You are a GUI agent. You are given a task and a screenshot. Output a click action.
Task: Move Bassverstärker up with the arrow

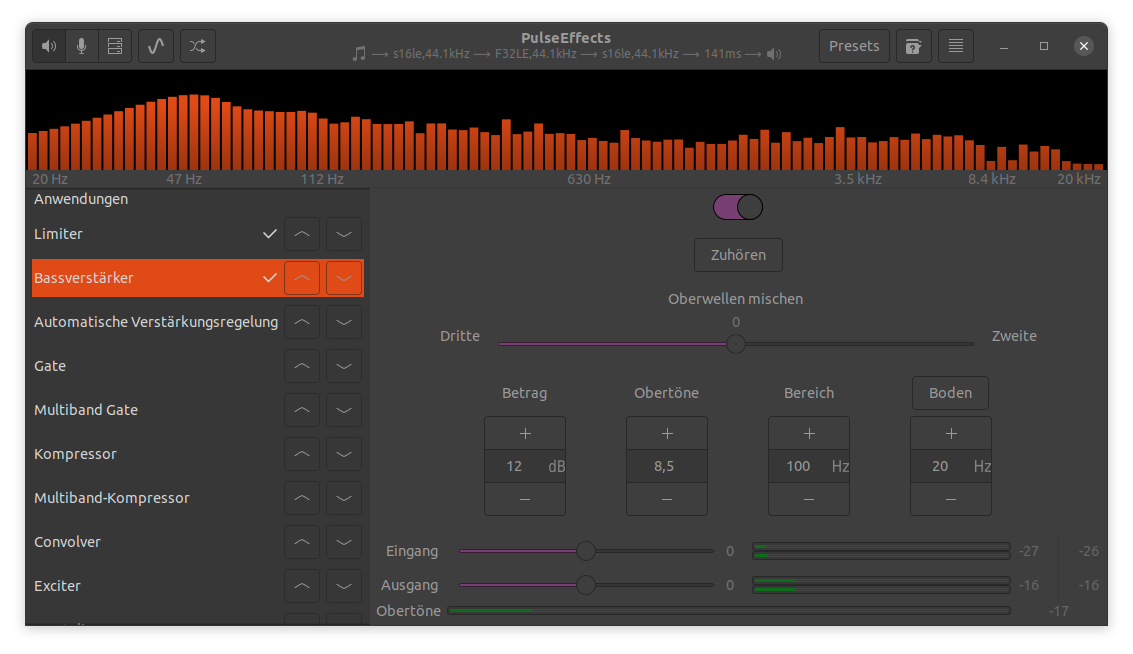click(302, 278)
